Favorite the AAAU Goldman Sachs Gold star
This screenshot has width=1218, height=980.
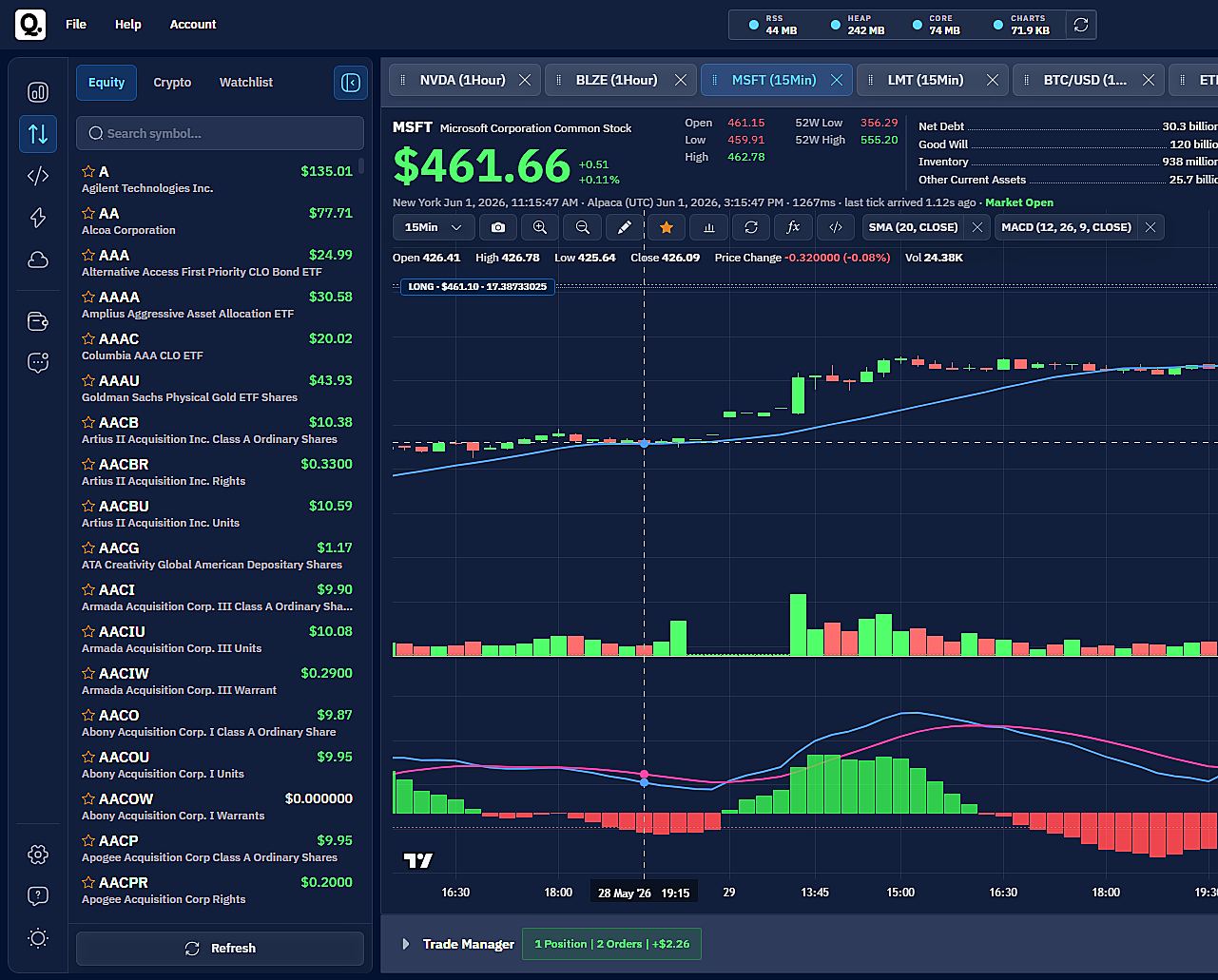pos(88,381)
